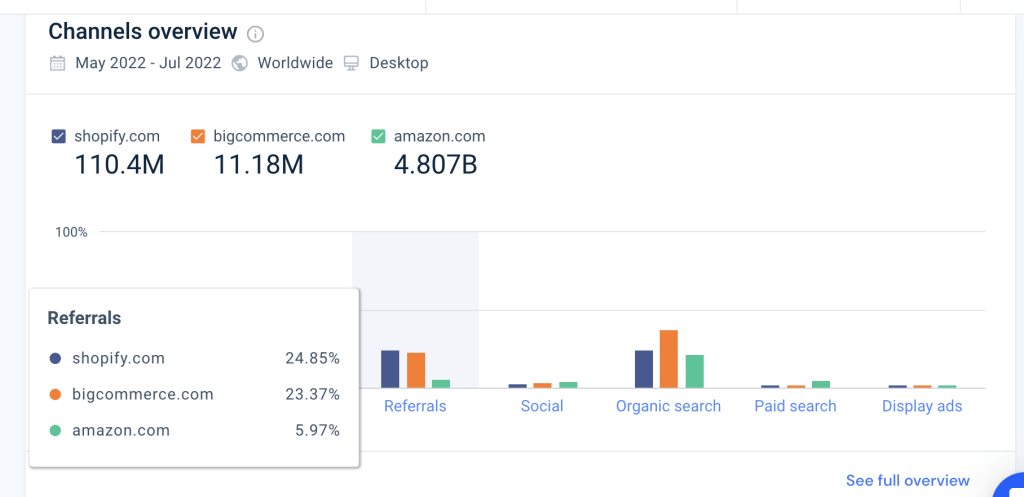Click the blue bar in Organic search
This screenshot has height=497, width=1024.
(x=644, y=369)
